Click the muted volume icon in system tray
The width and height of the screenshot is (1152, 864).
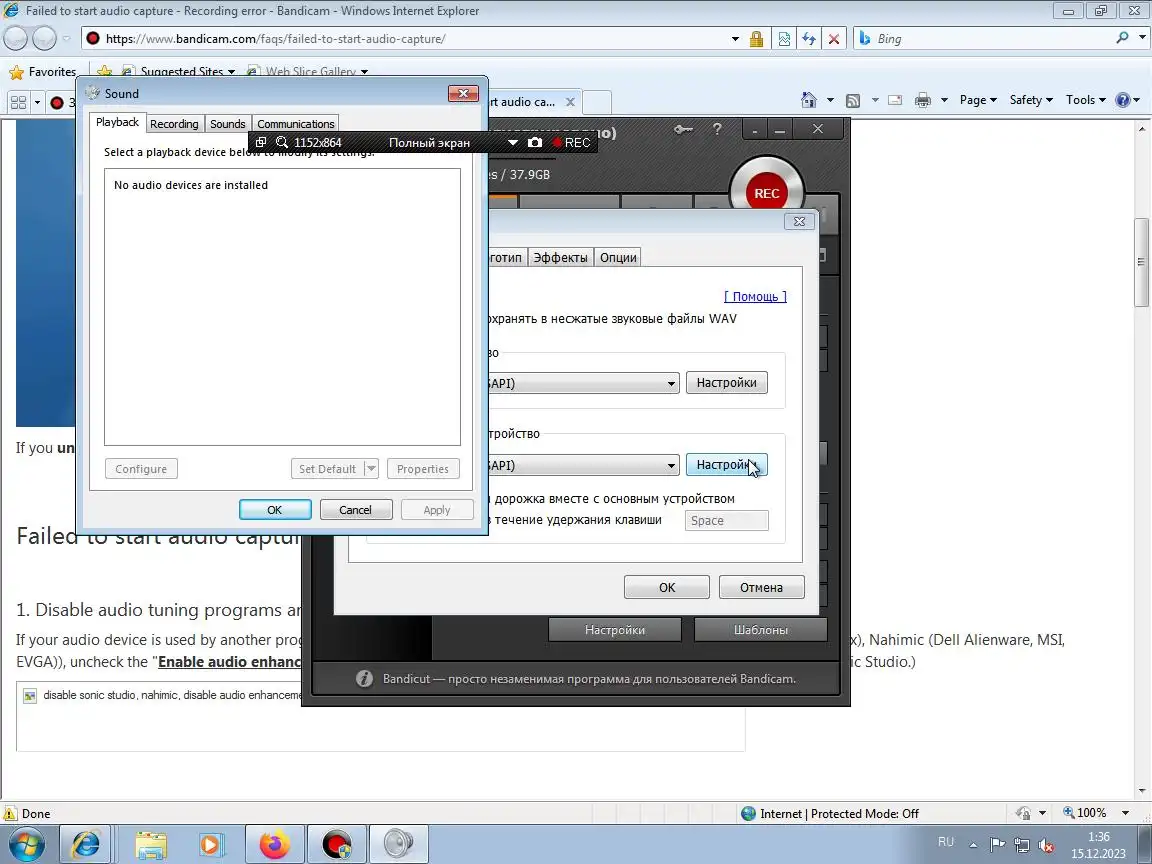coord(1046,845)
